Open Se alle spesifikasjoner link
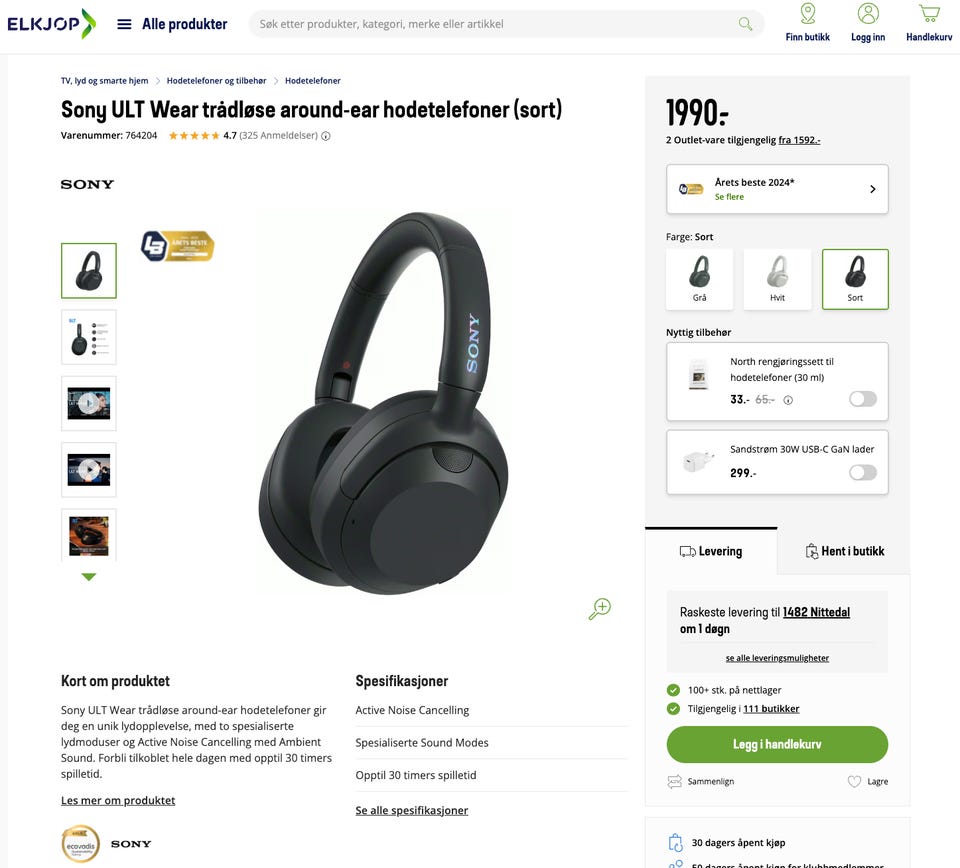The width and height of the screenshot is (960, 868). [411, 810]
